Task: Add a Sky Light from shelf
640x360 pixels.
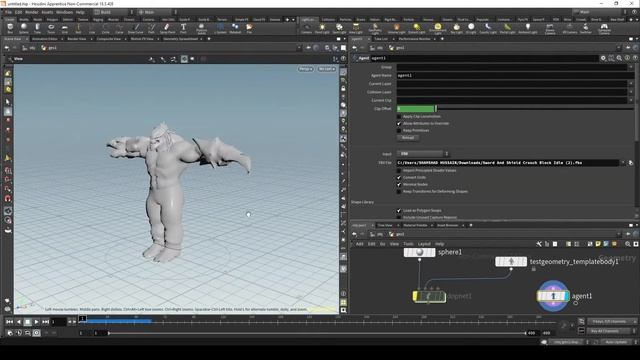Action: coord(456,29)
